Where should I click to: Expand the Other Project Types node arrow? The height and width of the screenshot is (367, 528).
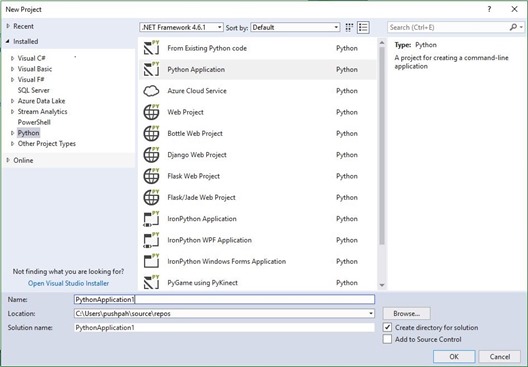tap(12, 144)
